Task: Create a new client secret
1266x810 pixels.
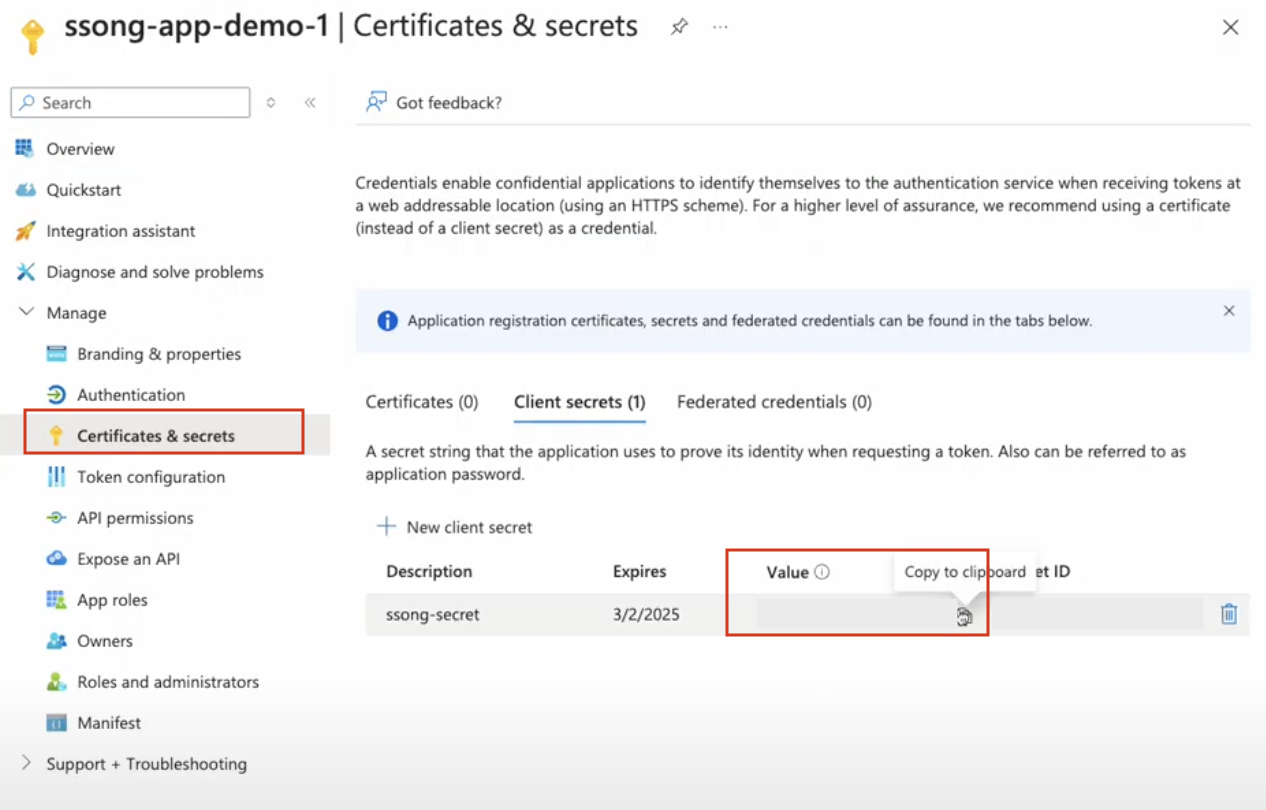Action: 455,526
